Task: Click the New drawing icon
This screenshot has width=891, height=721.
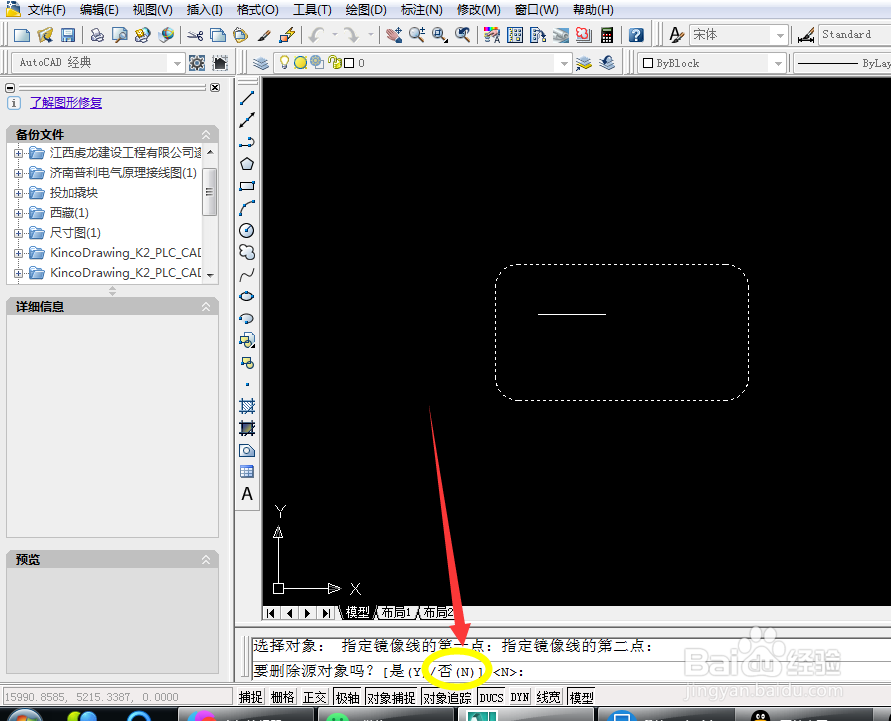Action: click(x=22, y=35)
